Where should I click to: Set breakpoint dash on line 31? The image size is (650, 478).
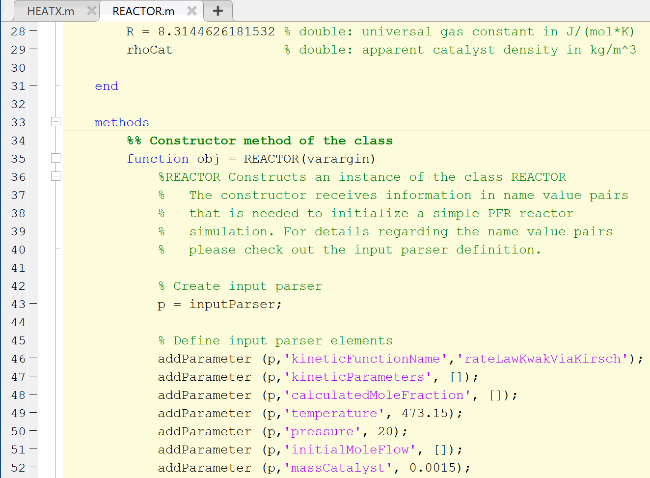pos(33,85)
